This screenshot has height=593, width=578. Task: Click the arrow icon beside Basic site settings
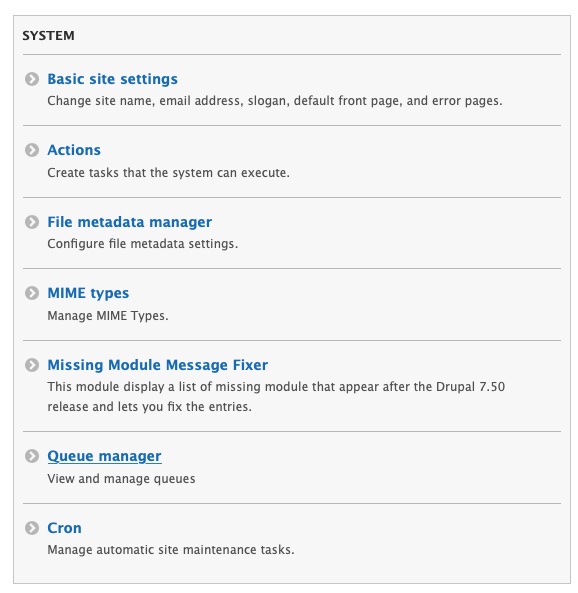click(32, 79)
